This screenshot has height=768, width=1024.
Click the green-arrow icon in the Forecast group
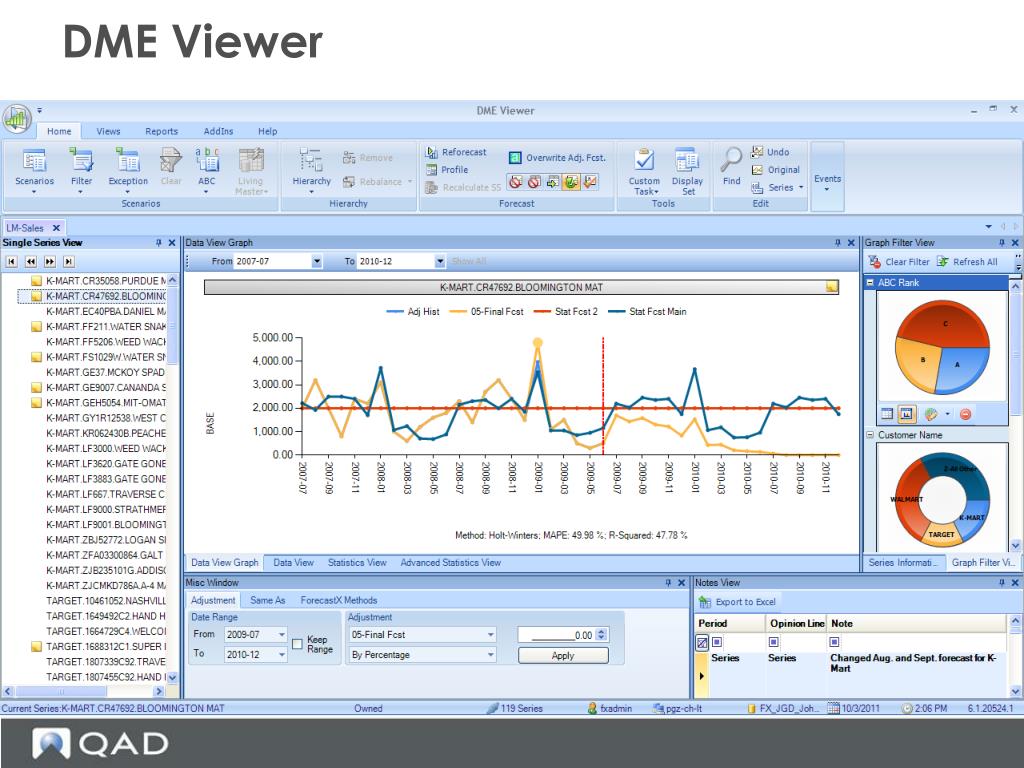click(x=552, y=182)
